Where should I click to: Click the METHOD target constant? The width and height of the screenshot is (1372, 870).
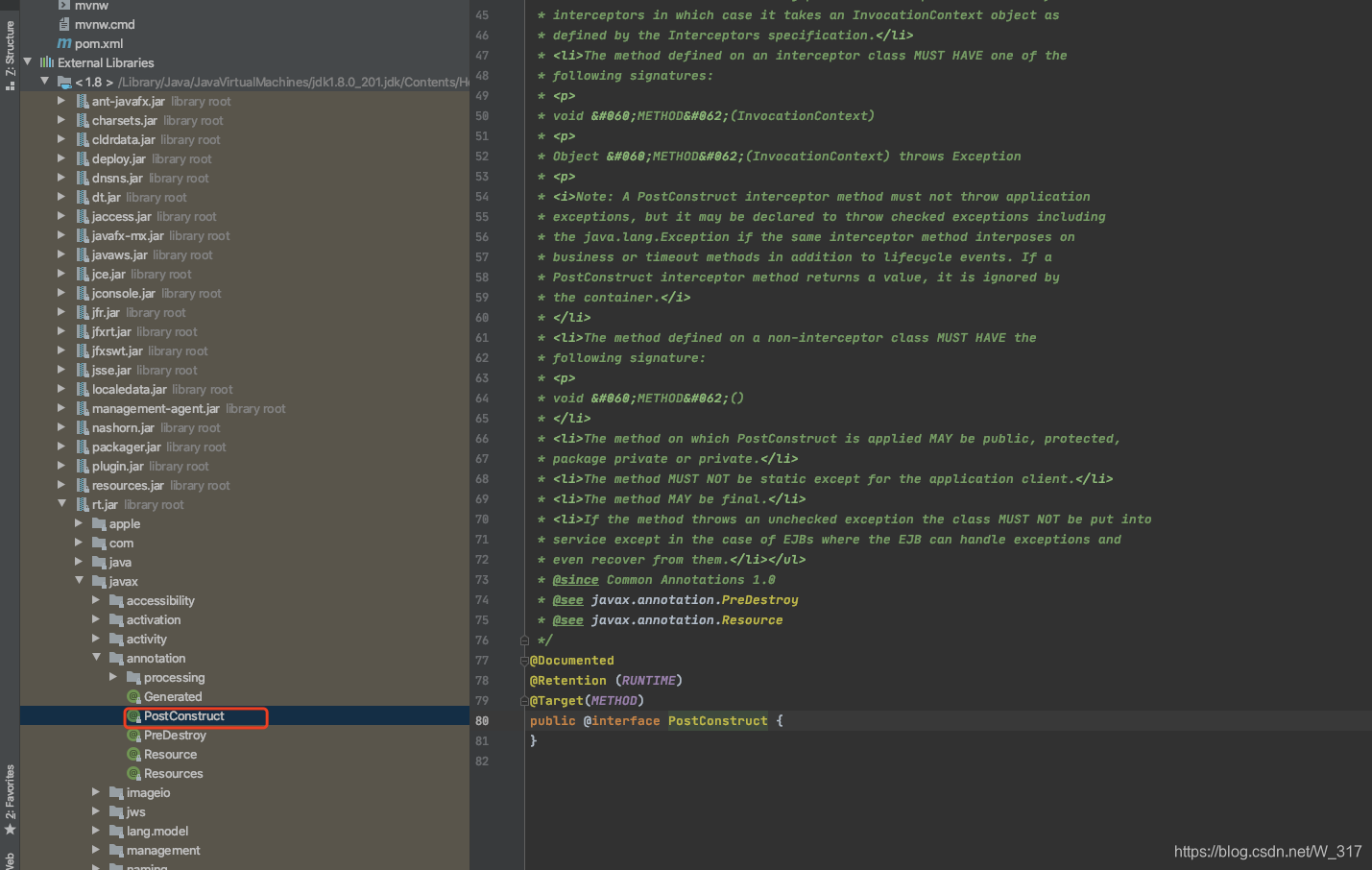click(614, 701)
